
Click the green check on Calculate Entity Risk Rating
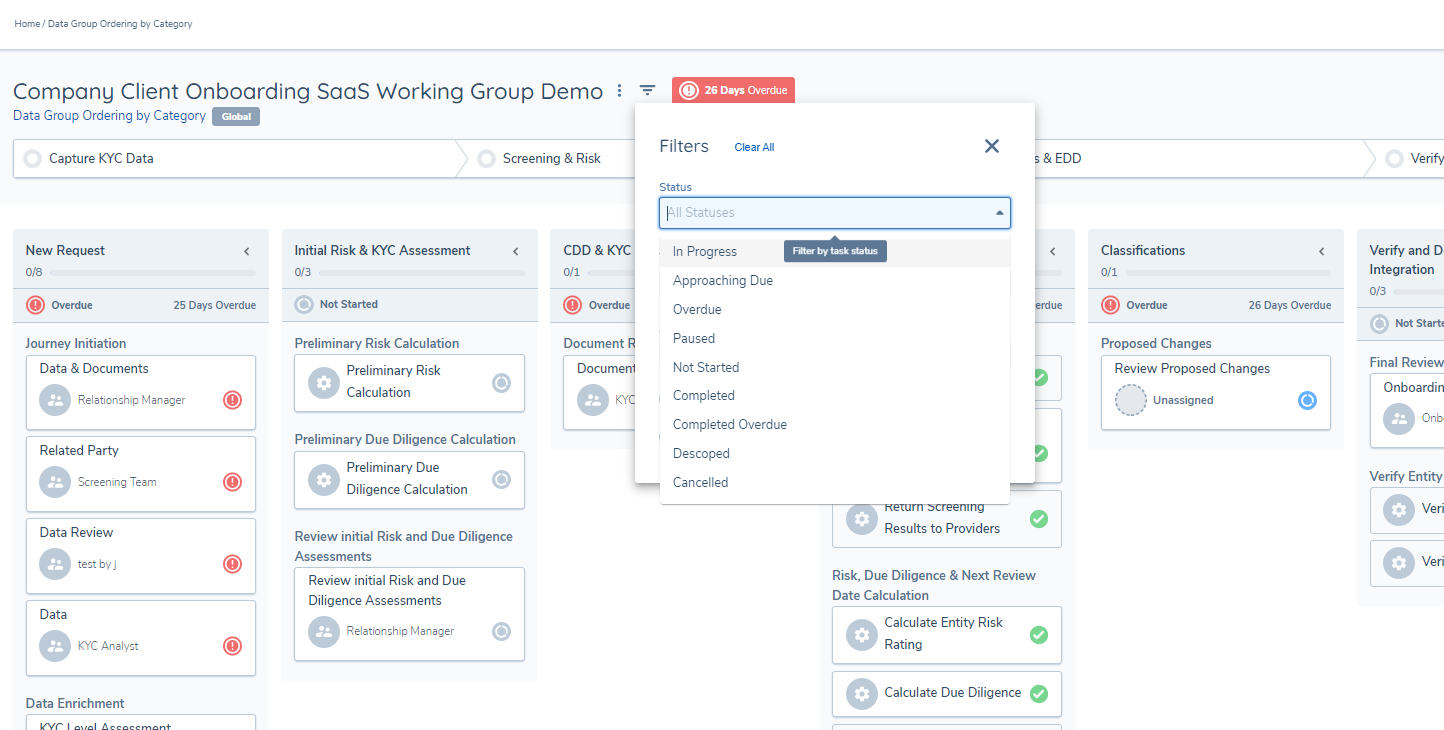1039,634
